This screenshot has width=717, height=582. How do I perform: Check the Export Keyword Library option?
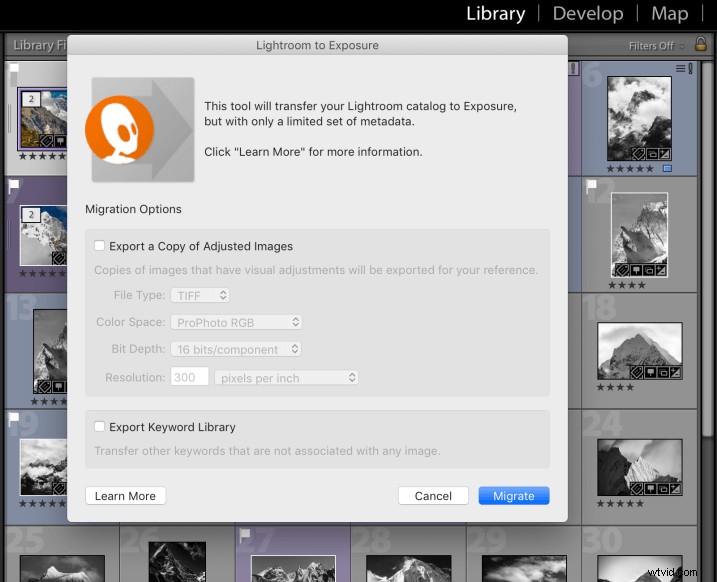(x=99, y=427)
